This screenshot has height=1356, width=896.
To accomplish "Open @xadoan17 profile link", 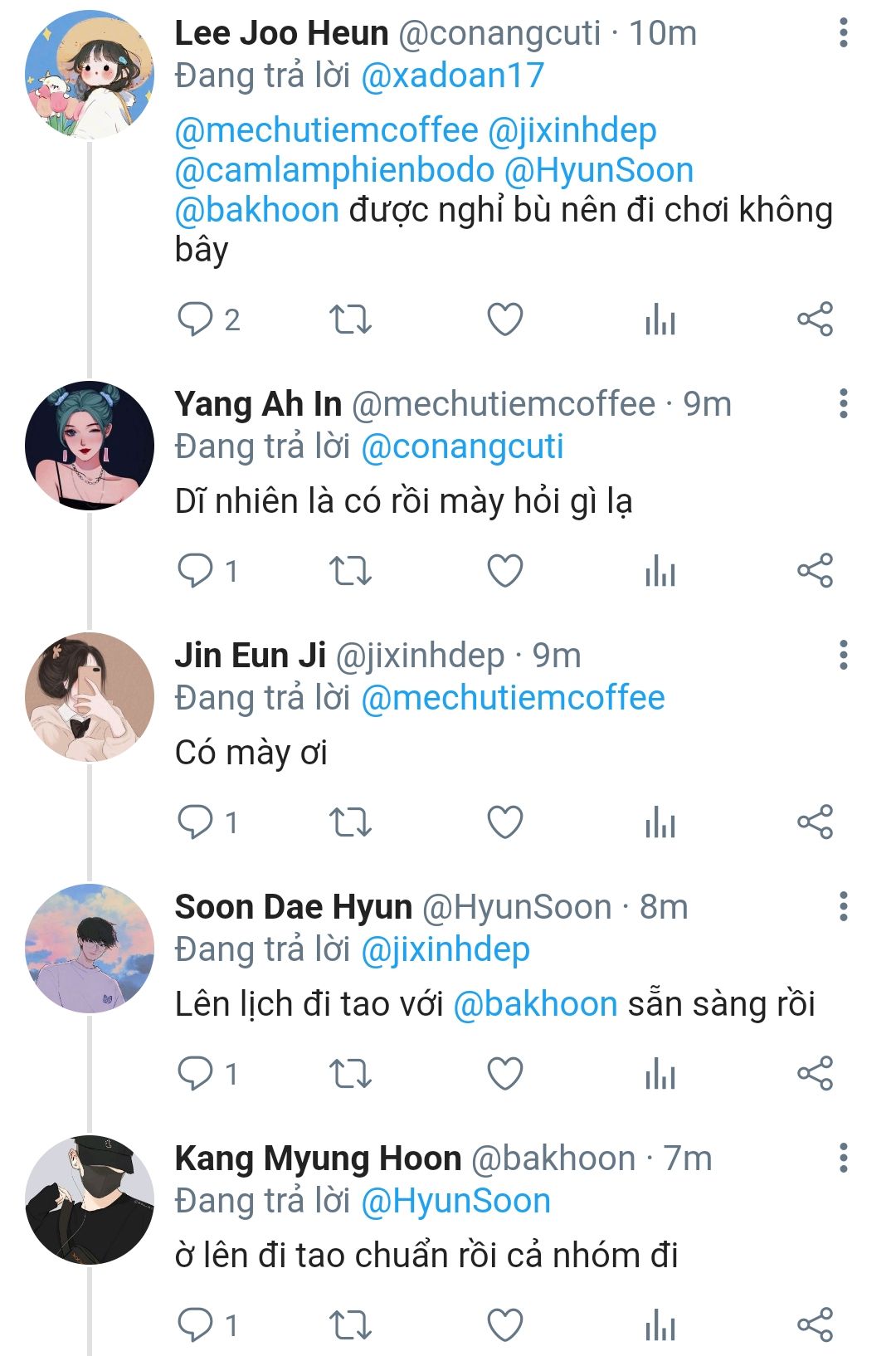I will 452,76.
